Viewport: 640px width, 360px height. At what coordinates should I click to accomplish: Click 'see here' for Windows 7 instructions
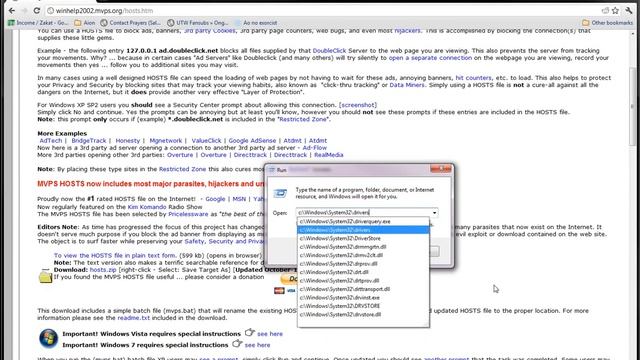point(257,345)
